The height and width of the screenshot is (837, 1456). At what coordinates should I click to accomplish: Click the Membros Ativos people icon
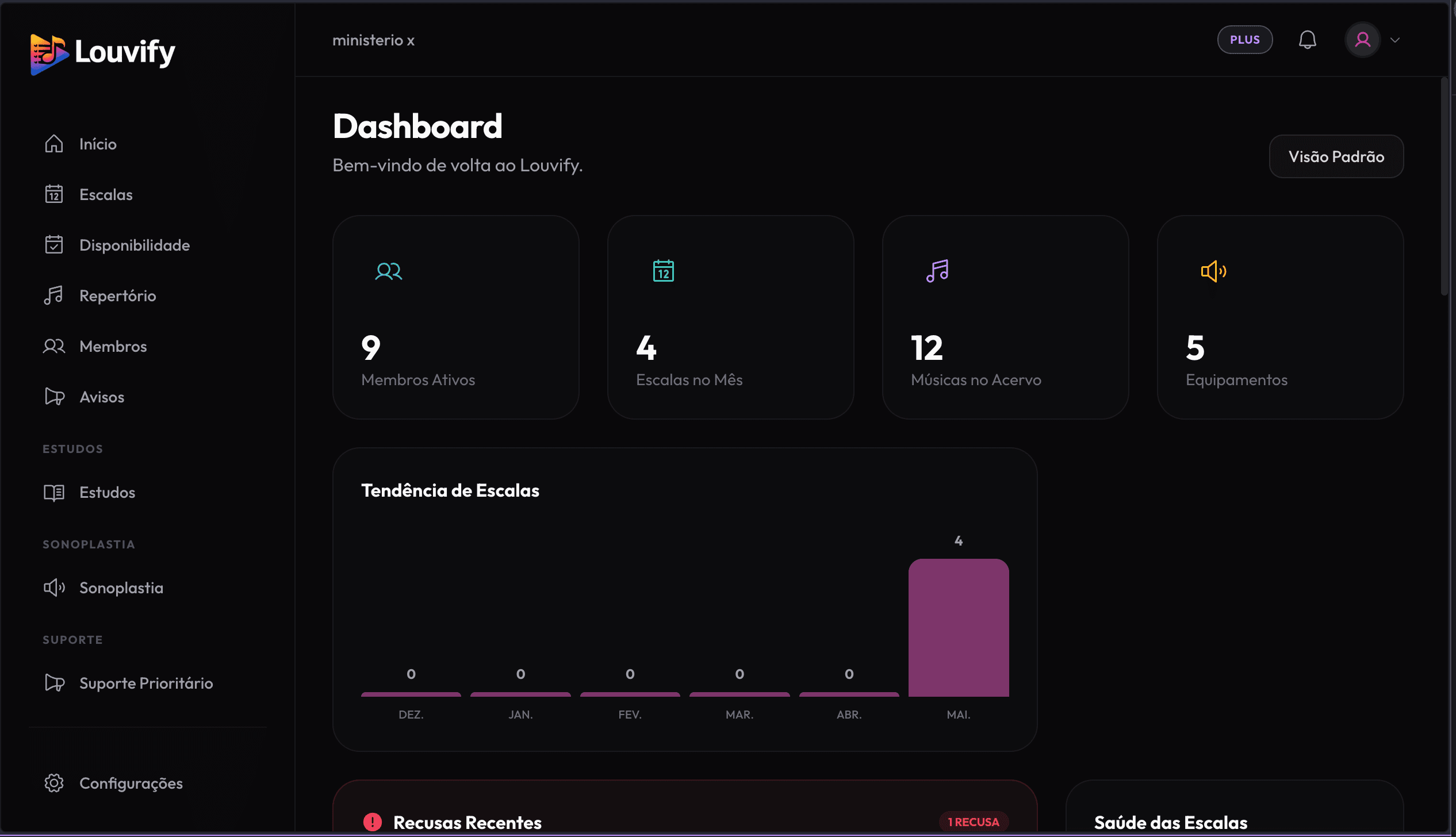pos(389,271)
